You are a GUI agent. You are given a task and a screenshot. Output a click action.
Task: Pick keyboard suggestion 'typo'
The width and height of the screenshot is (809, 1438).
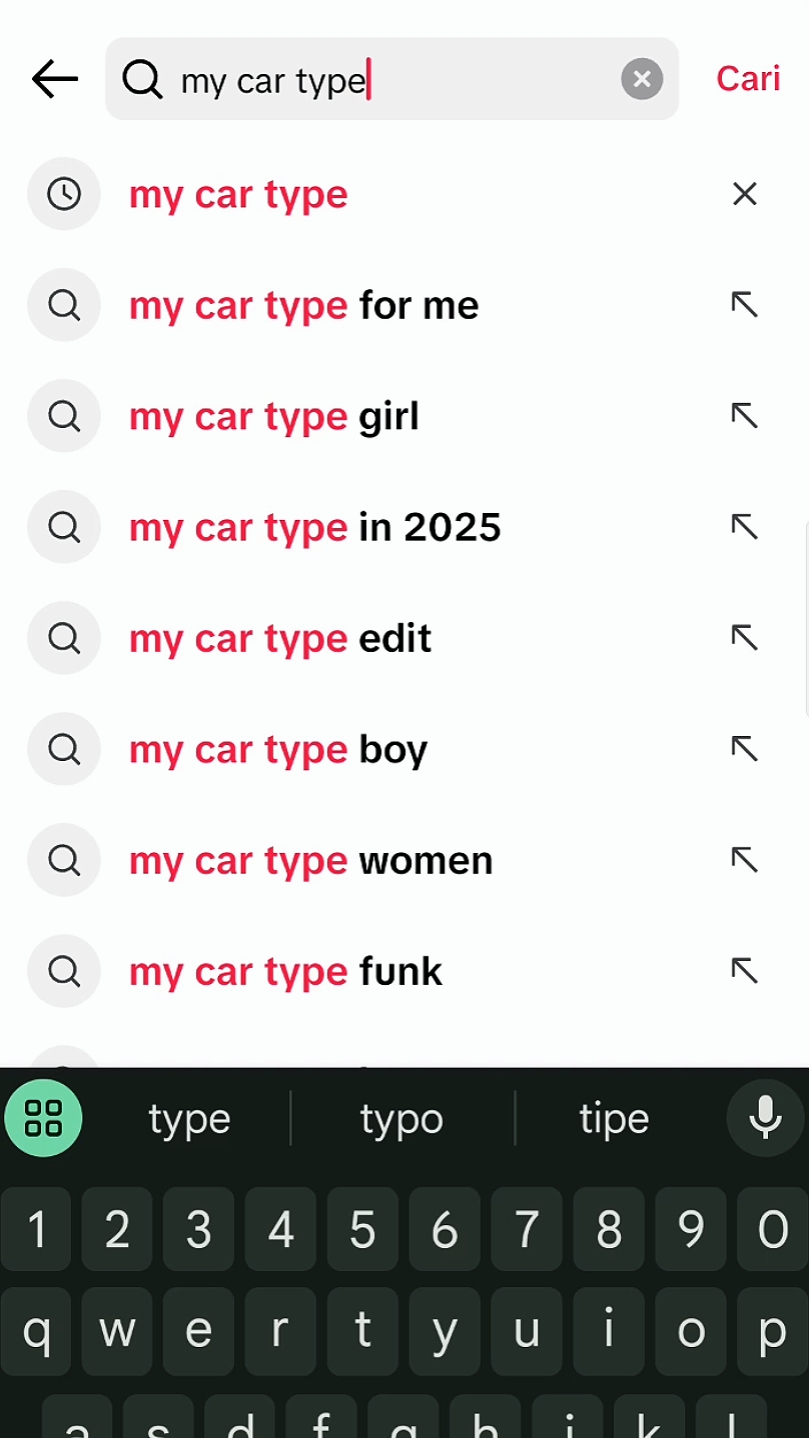(x=402, y=1119)
